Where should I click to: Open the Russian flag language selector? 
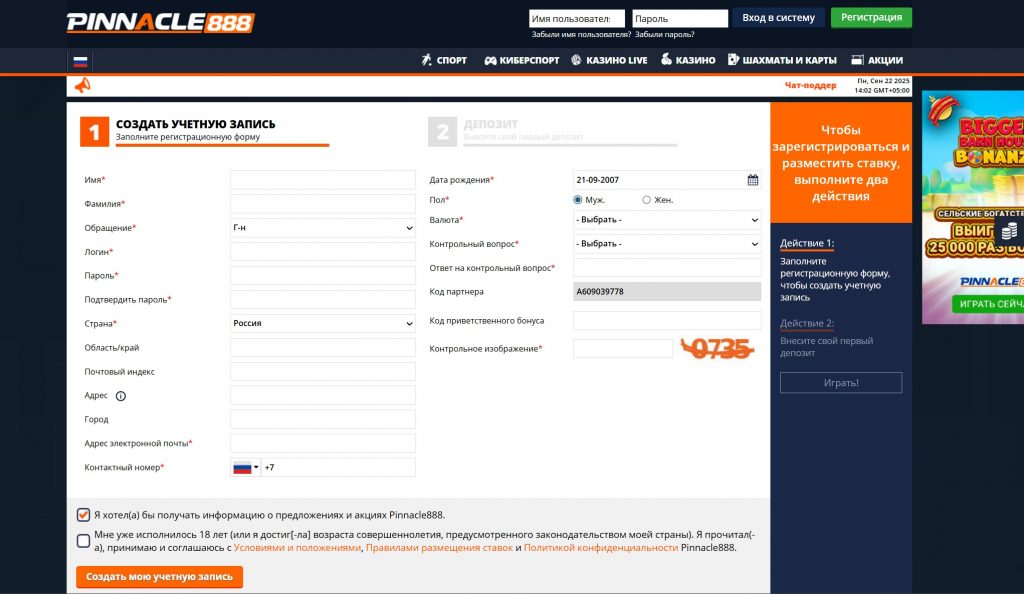[x=80, y=61]
